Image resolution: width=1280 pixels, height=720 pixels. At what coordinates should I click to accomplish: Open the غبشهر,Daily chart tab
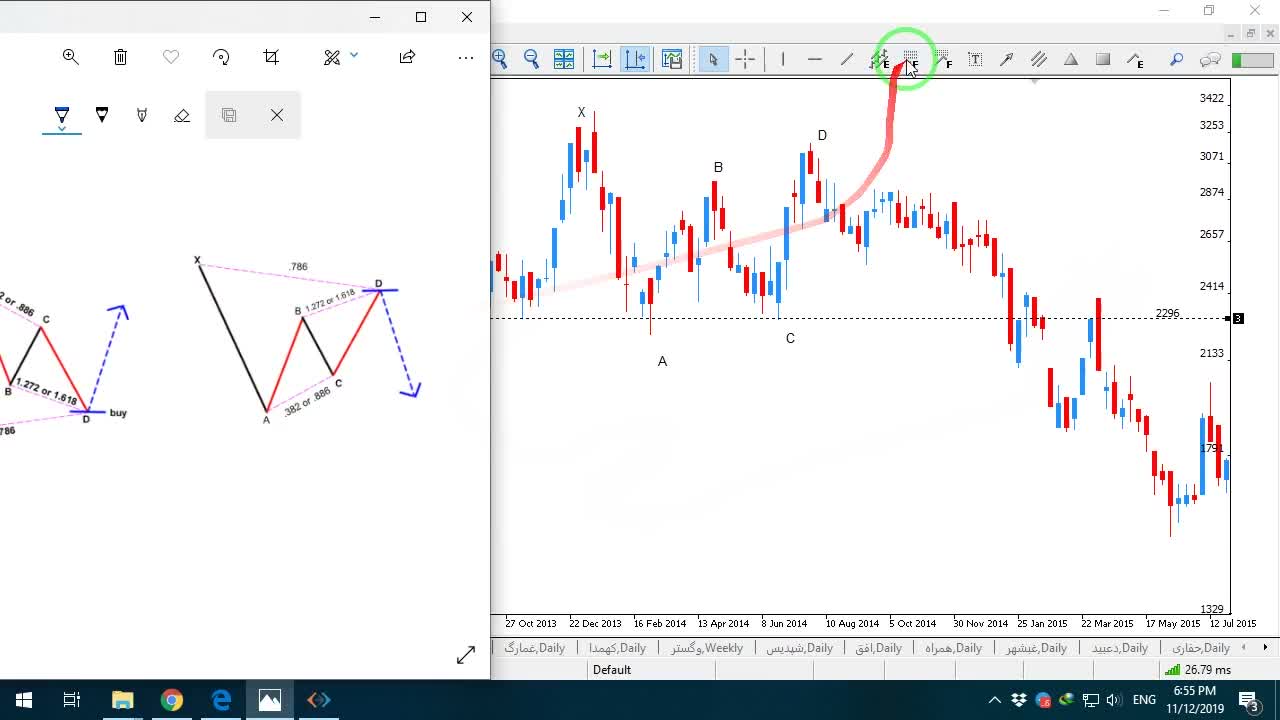1036,648
